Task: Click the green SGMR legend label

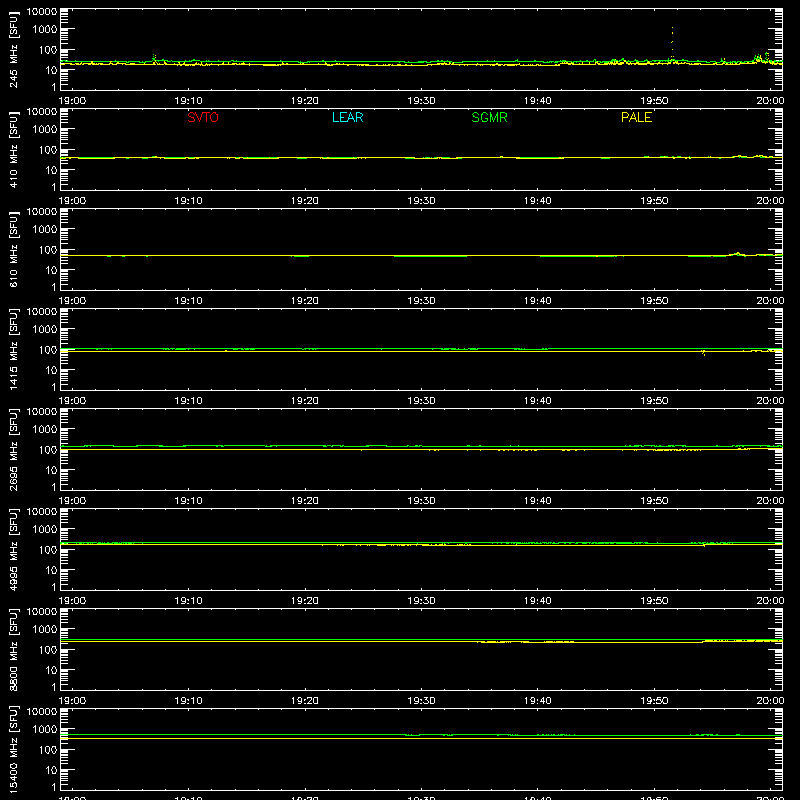Action: pyautogui.click(x=489, y=117)
